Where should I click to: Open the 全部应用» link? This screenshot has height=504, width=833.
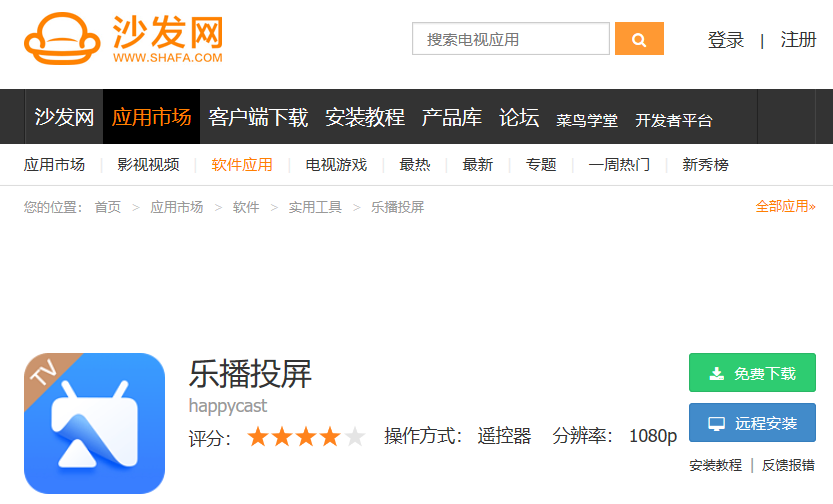[786, 207]
